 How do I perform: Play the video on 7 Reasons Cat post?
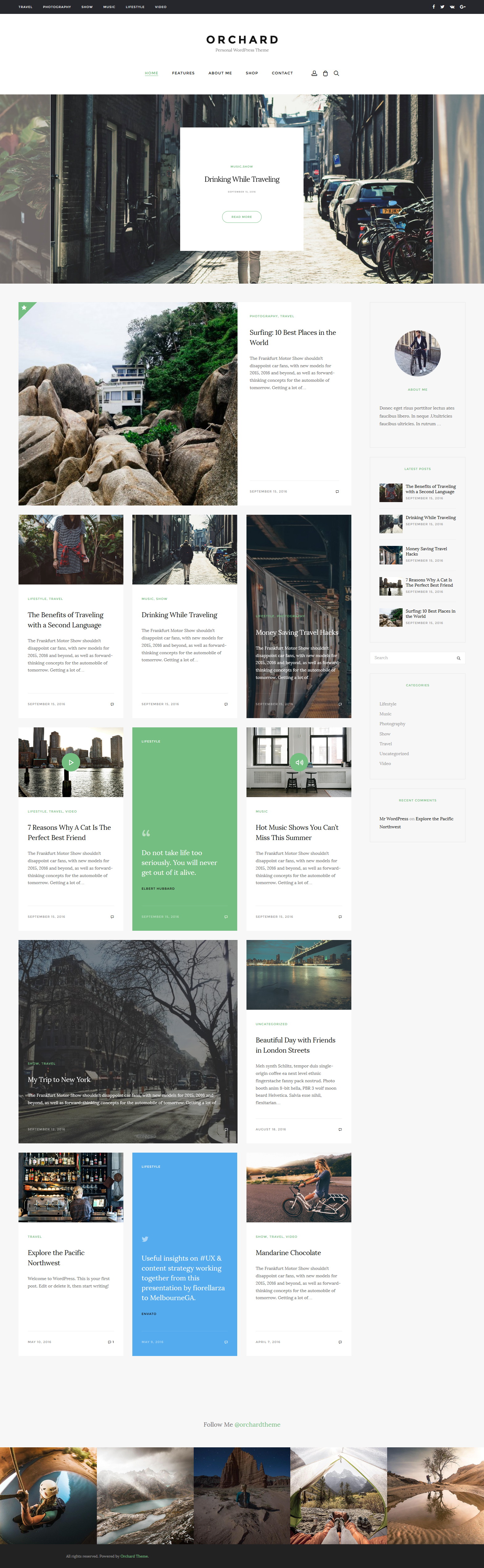coord(71,762)
